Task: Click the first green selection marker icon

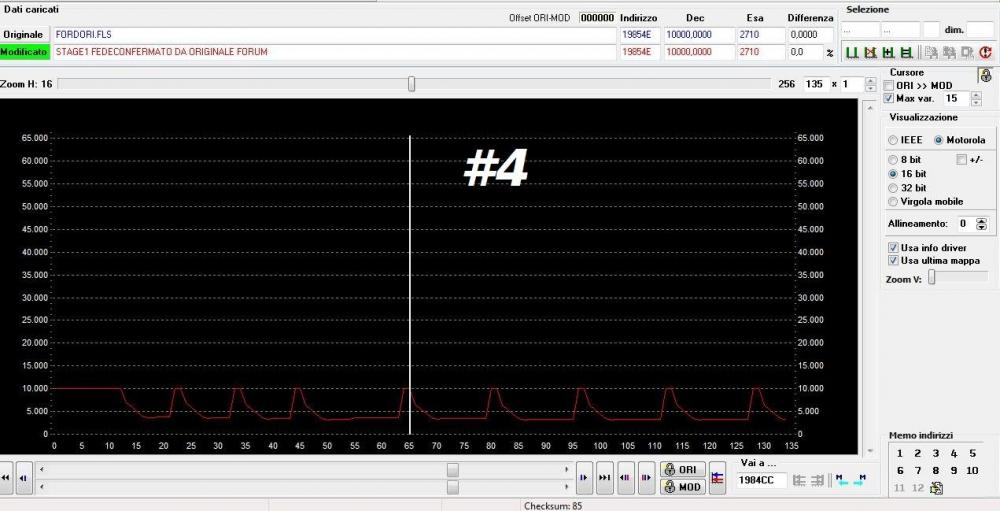Action: pos(851,52)
